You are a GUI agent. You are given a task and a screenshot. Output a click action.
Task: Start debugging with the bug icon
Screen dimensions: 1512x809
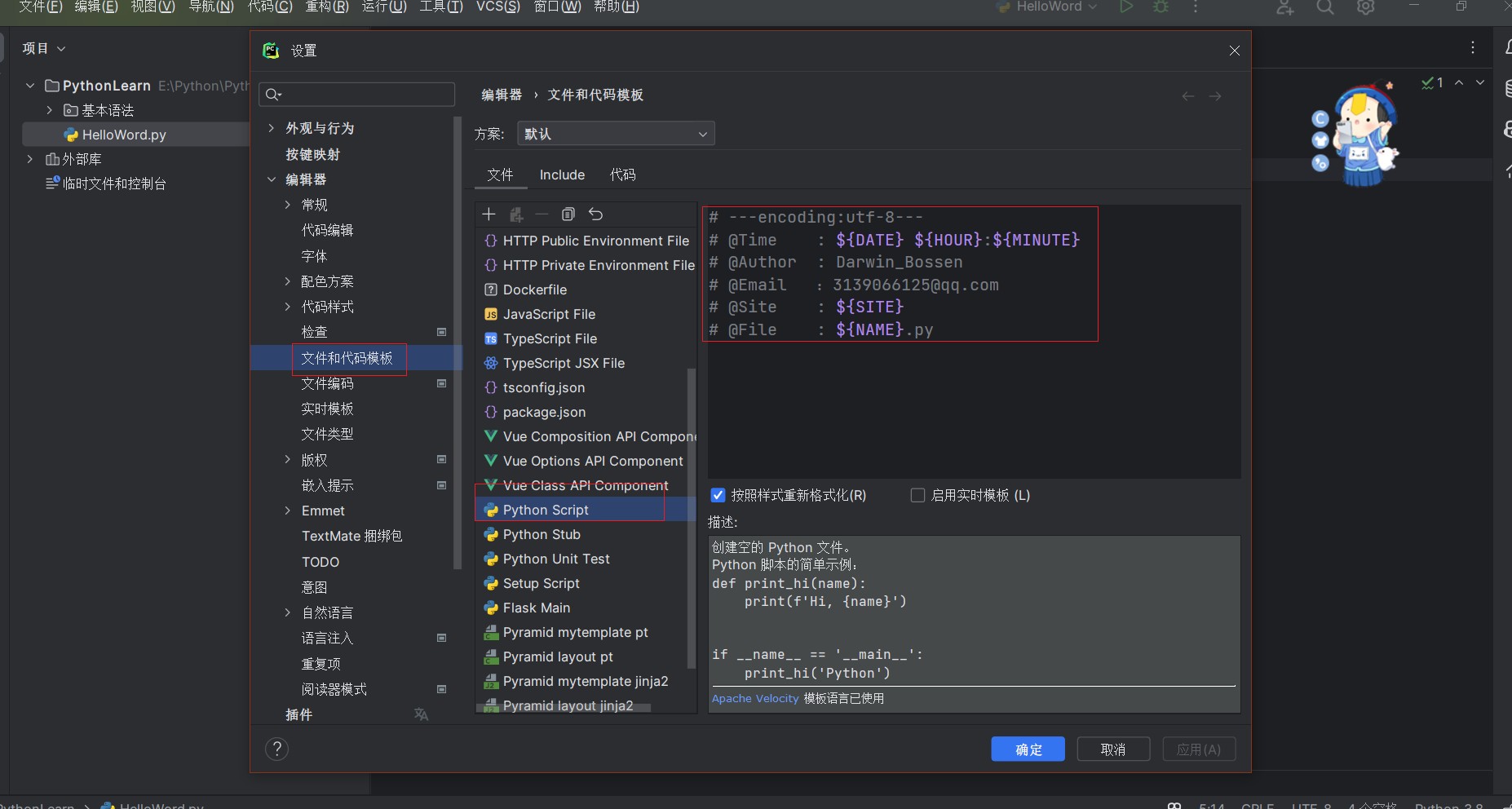tap(1161, 7)
